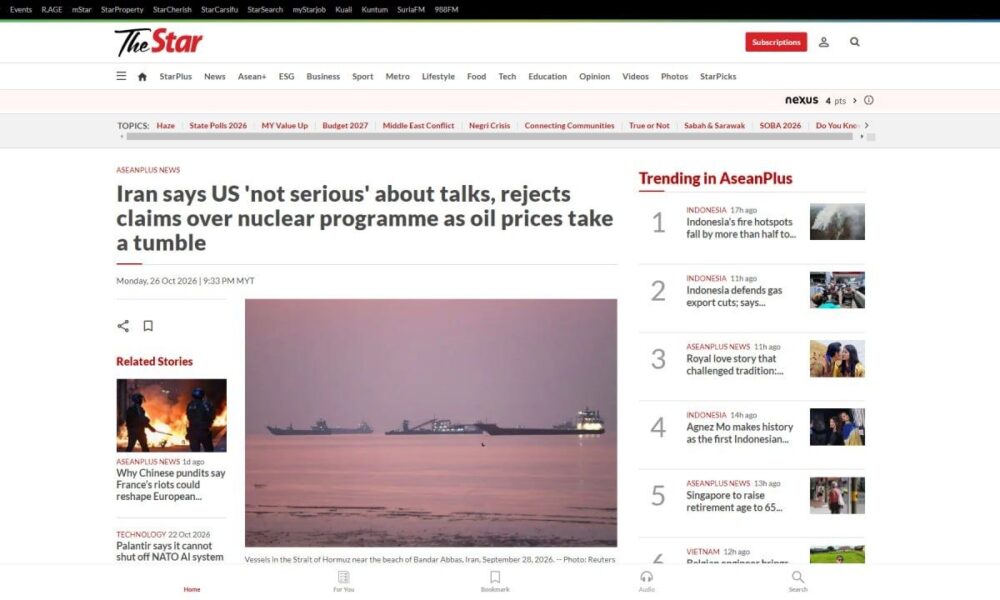
Task: Tap the For You icon in bottom bar
Action: click(x=344, y=581)
